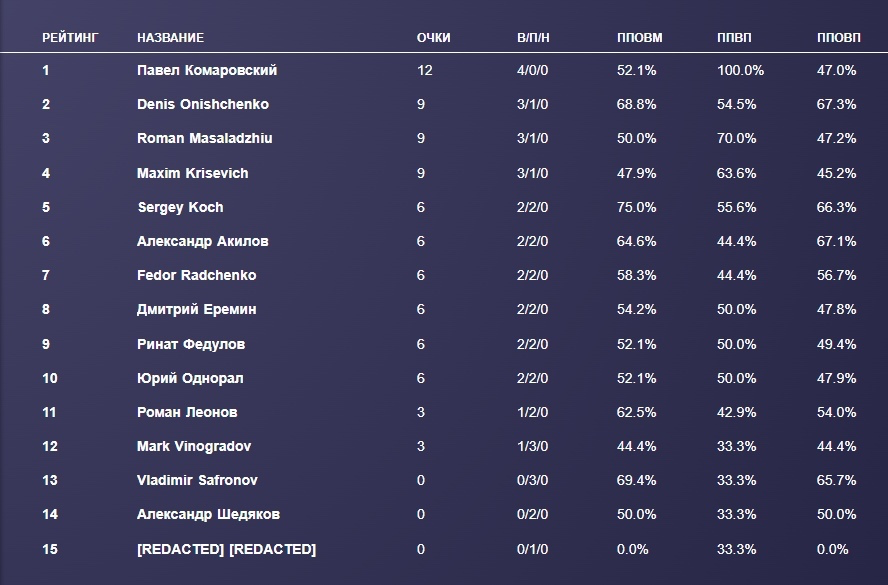888x585 pixels.
Task: Select Mark Vinogradov's name
Action: point(193,446)
